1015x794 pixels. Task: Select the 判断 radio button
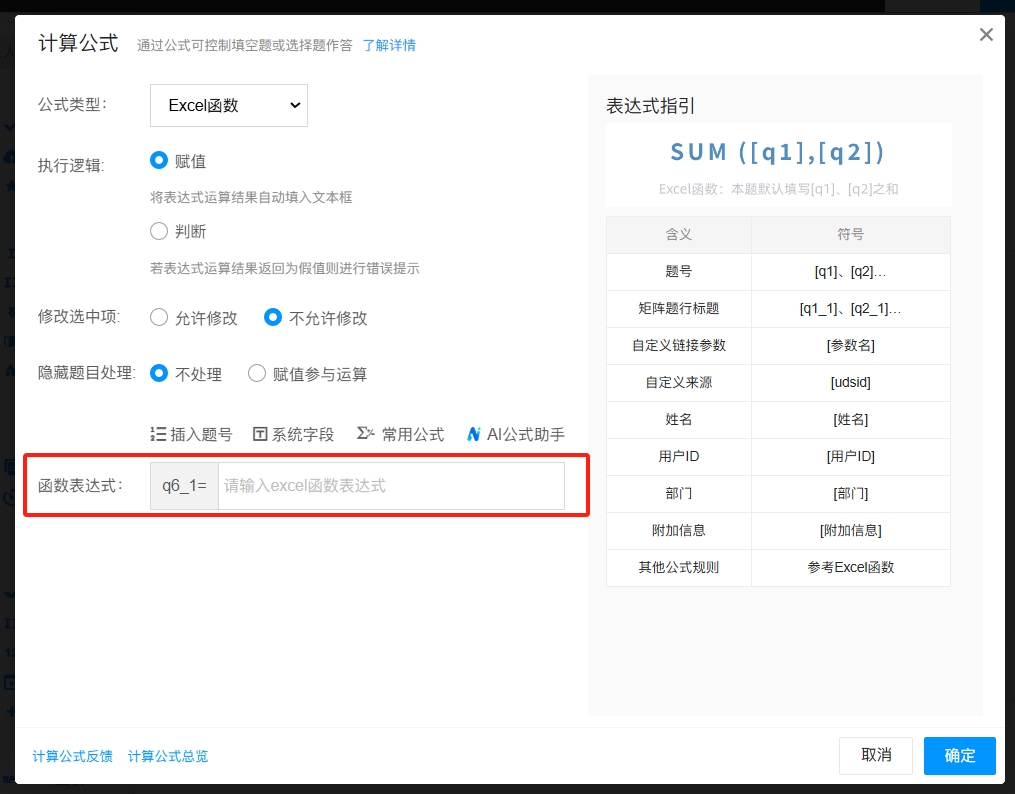click(x=159, y=231)
